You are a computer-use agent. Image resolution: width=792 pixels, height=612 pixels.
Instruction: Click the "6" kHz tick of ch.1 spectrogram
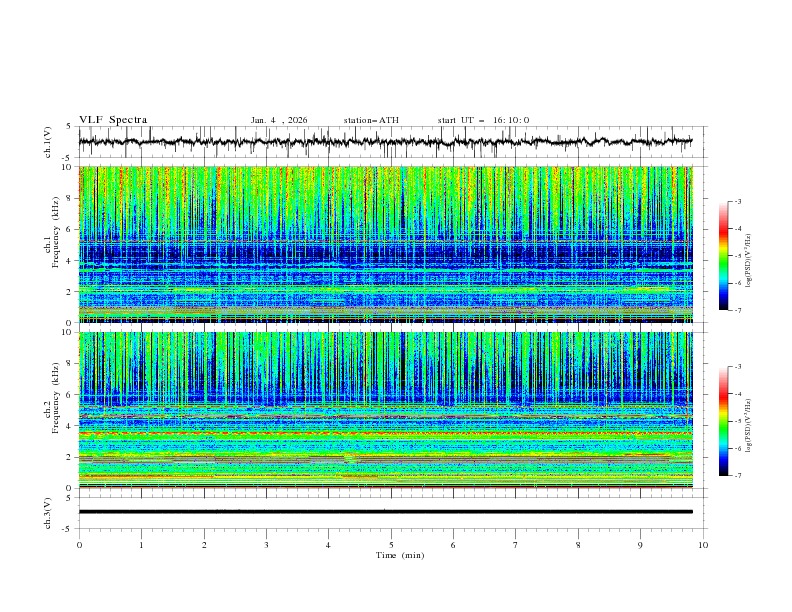tap(70, 229)
